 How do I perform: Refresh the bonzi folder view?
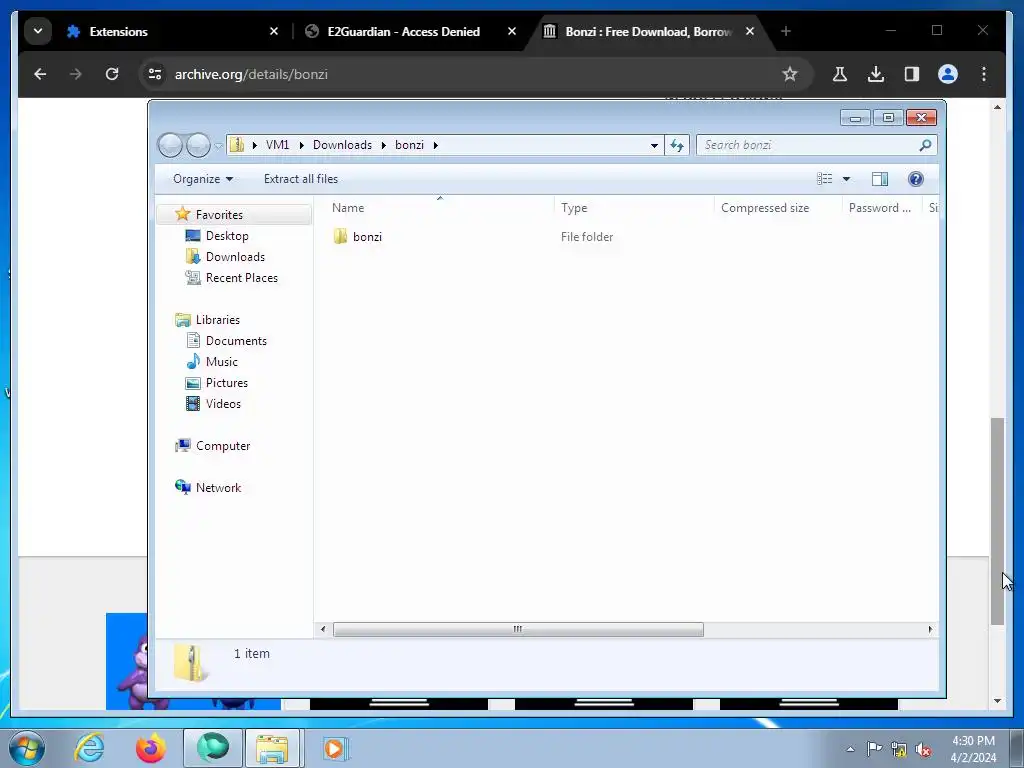click(x=677, y=146)
